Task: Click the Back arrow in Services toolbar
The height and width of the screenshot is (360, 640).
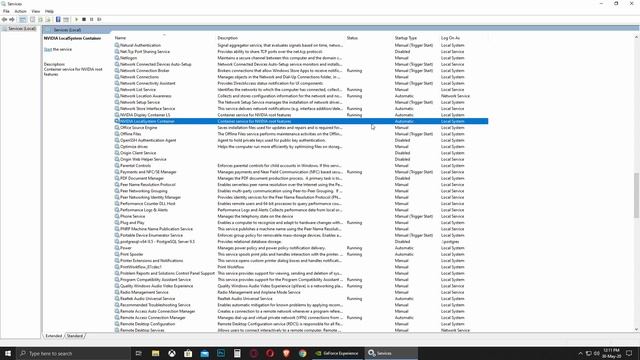Action: [x=4, y=20]
